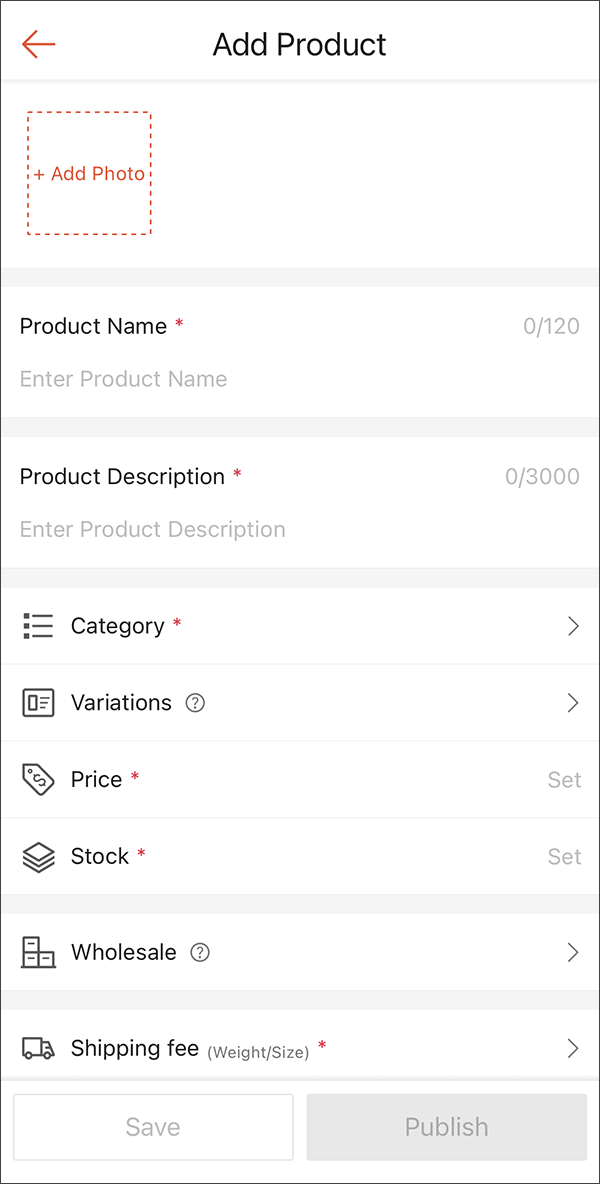Click Save to store draft

[x=152, y=1127]
